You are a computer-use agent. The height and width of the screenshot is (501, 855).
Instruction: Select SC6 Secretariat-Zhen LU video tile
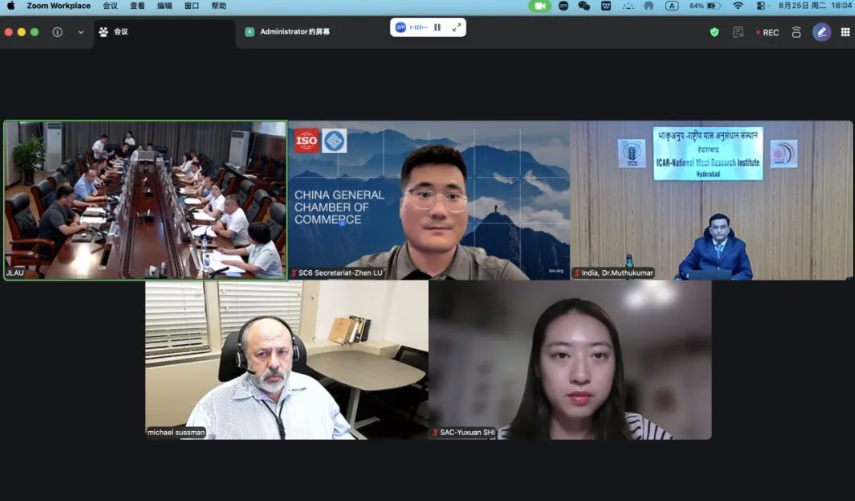(429, 200)
